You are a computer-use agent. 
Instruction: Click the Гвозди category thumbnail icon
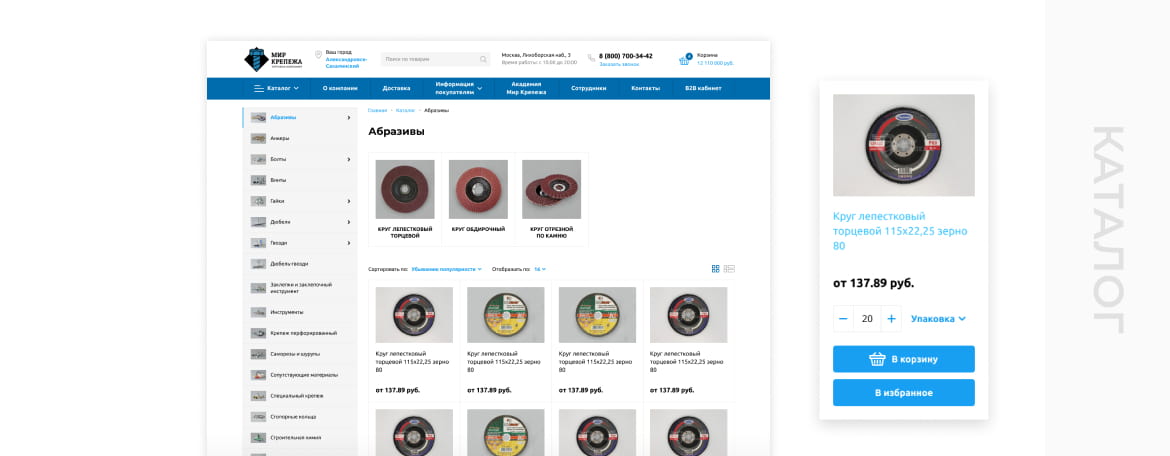tap(258, 243)
